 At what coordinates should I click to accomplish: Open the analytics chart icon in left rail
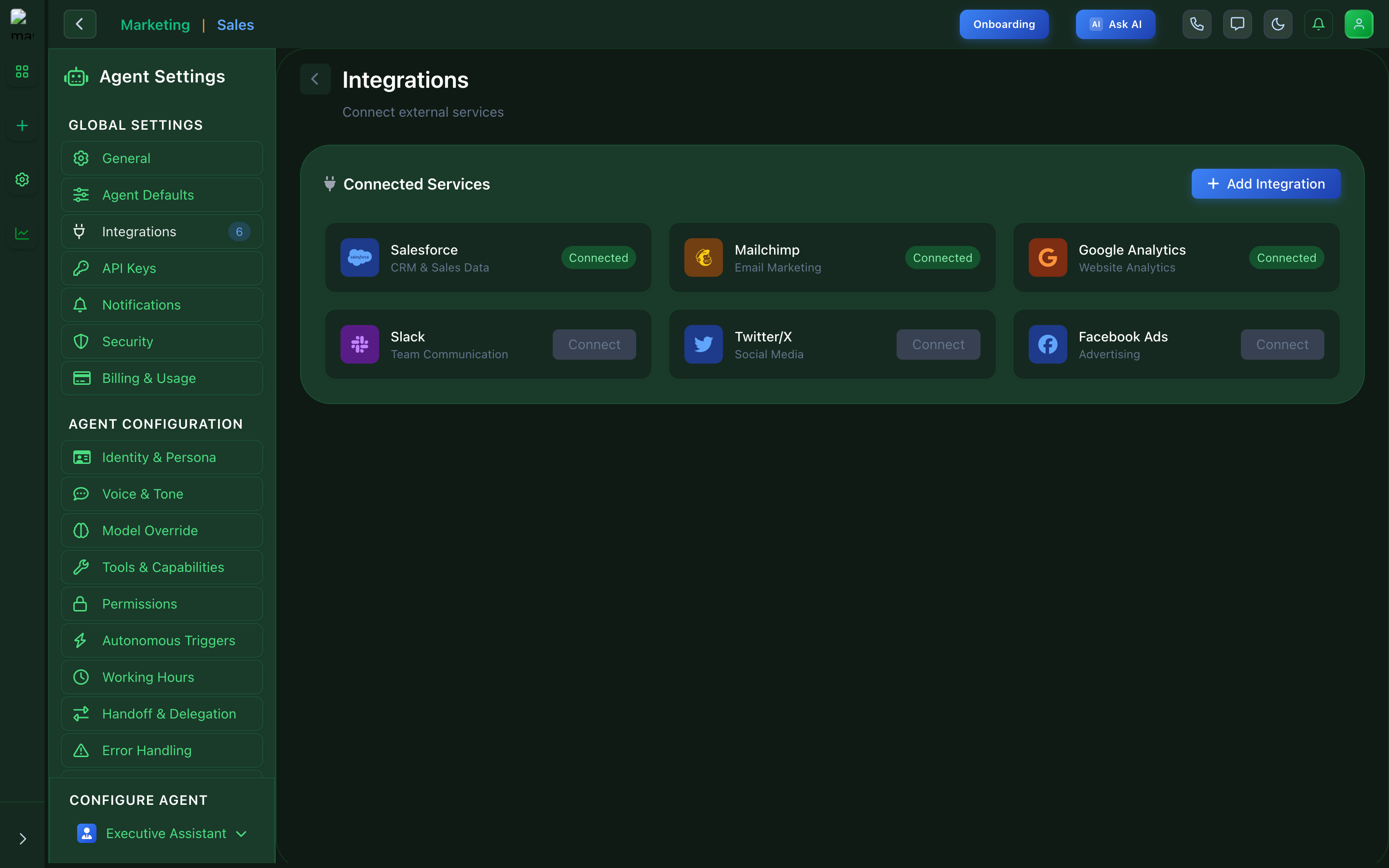[22, 234]
